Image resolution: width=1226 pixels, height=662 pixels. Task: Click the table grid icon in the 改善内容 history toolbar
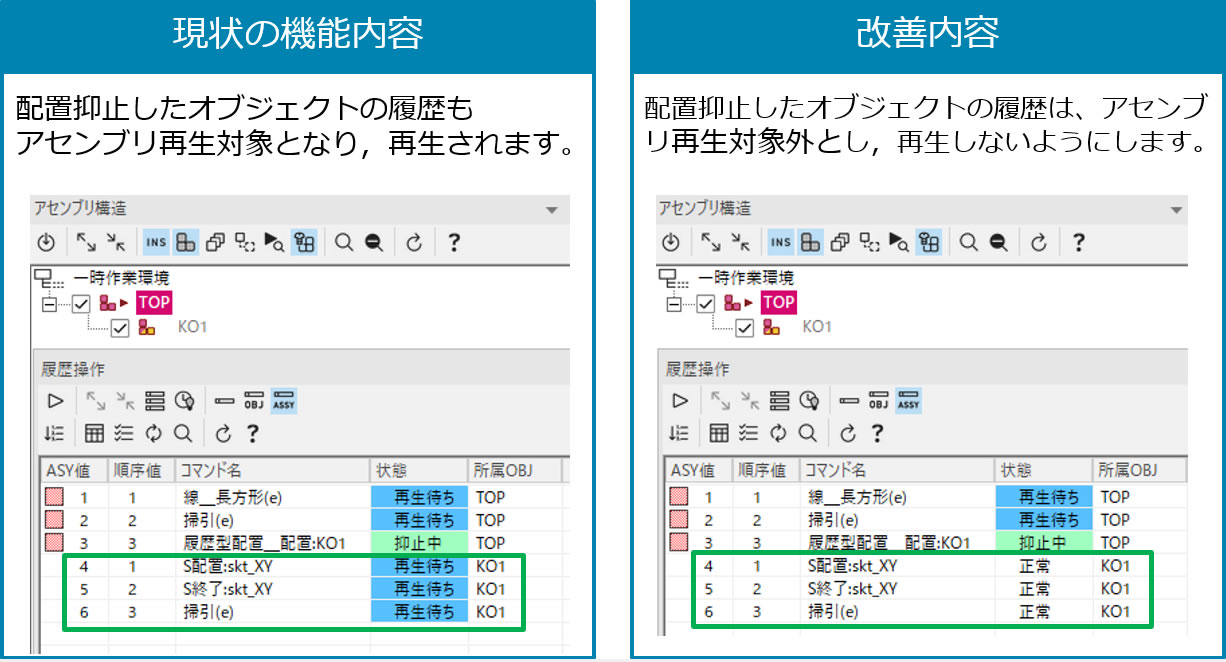(x=718, y=433)
